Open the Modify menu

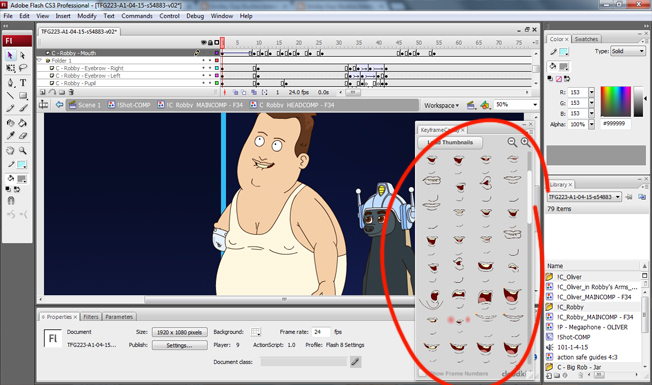point(87,16)
